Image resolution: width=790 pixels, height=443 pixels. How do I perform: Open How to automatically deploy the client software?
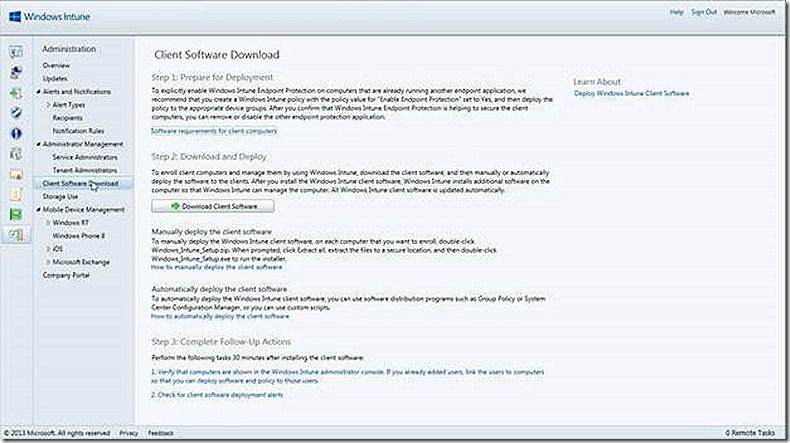(x=220, y=317)
